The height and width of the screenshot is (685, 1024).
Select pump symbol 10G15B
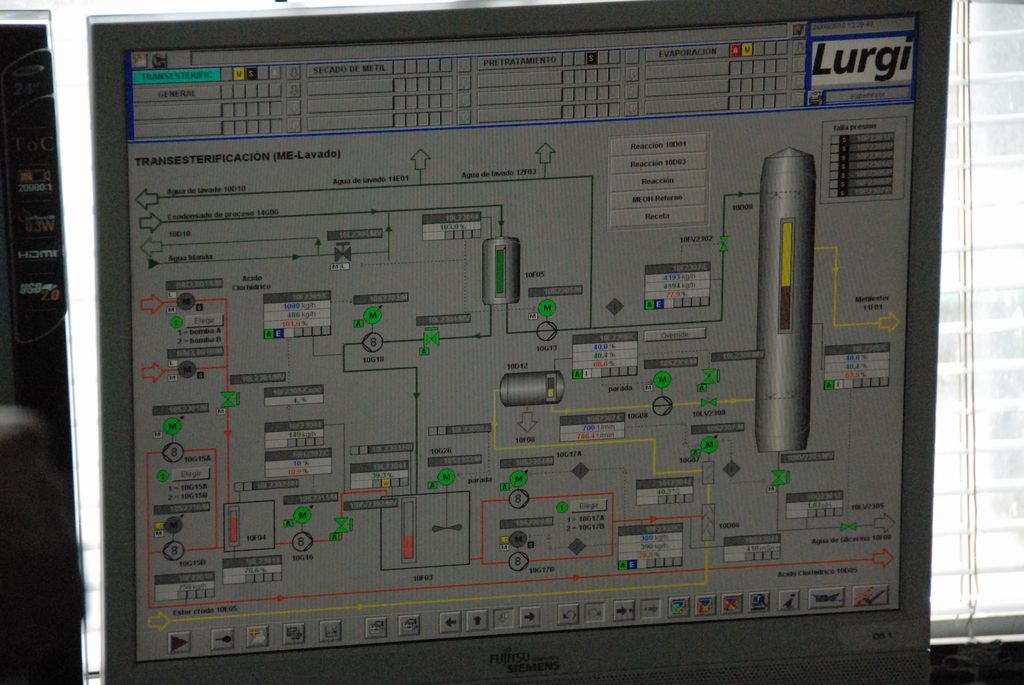[173, 550]
